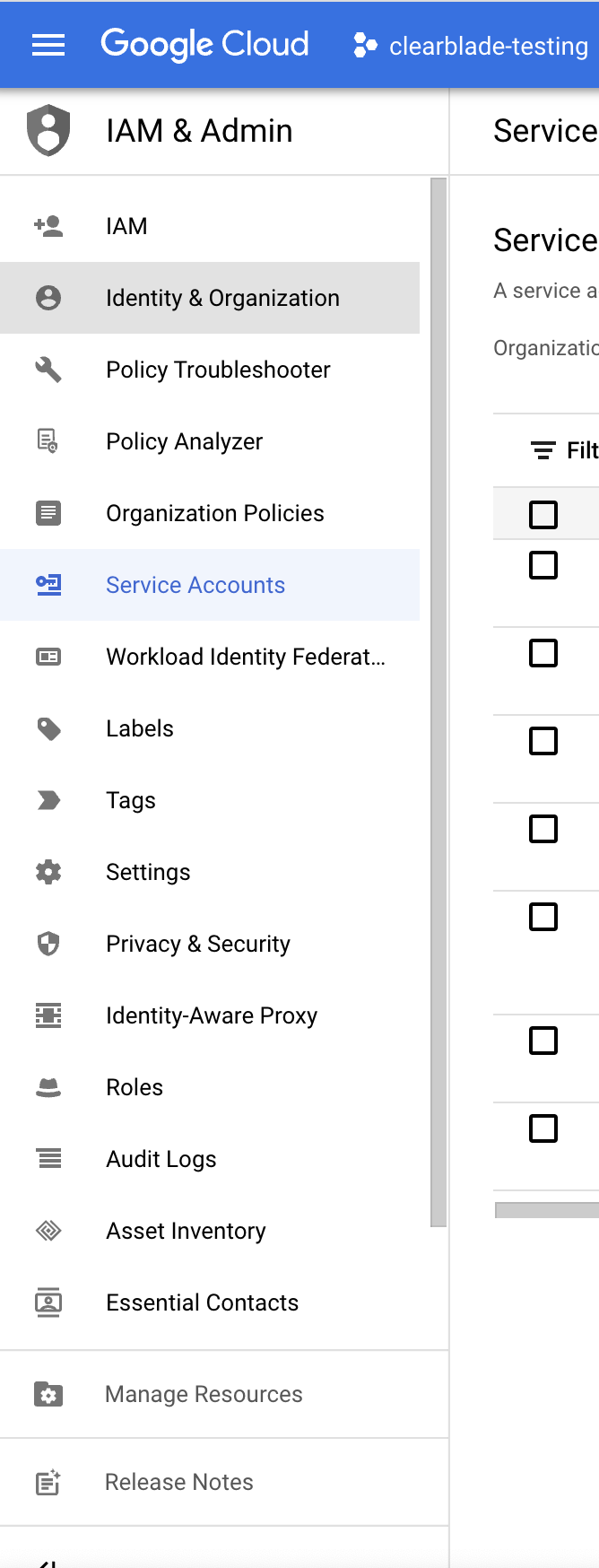Click the Asset Inventory diamond icon
This screenshot has height=1568, width=599.
[x=48, y=1231]
